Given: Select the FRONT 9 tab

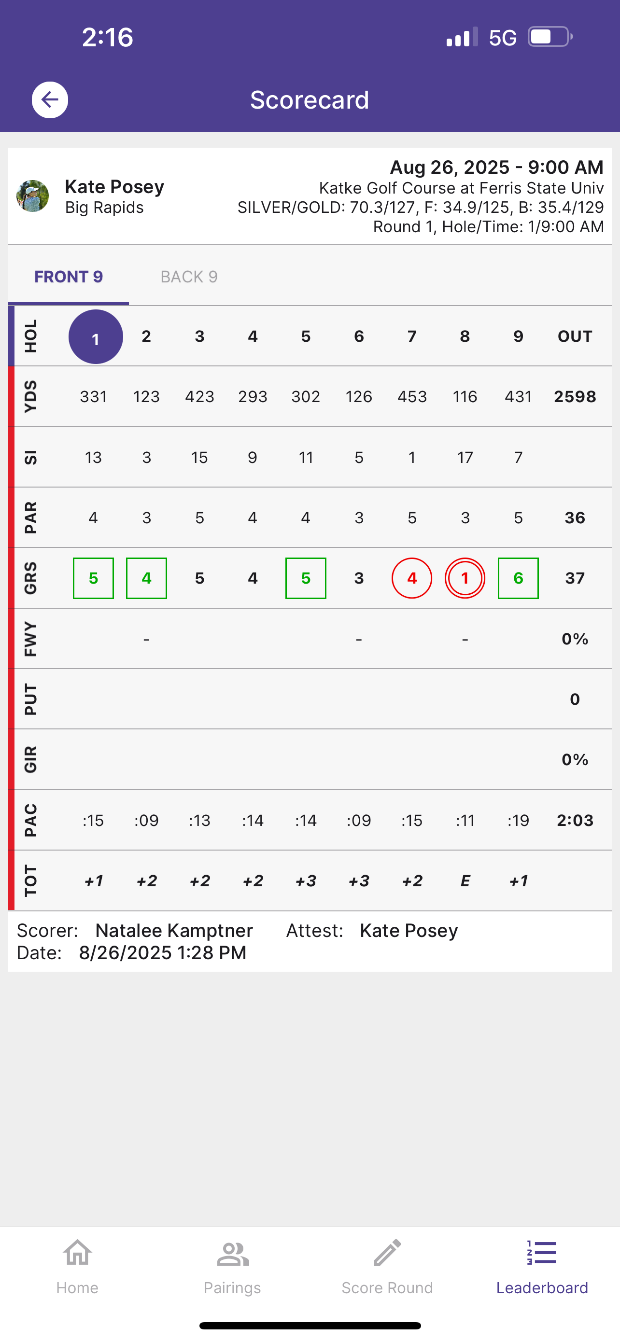Looking at the screenshot, I should click(x=68, y=277).
